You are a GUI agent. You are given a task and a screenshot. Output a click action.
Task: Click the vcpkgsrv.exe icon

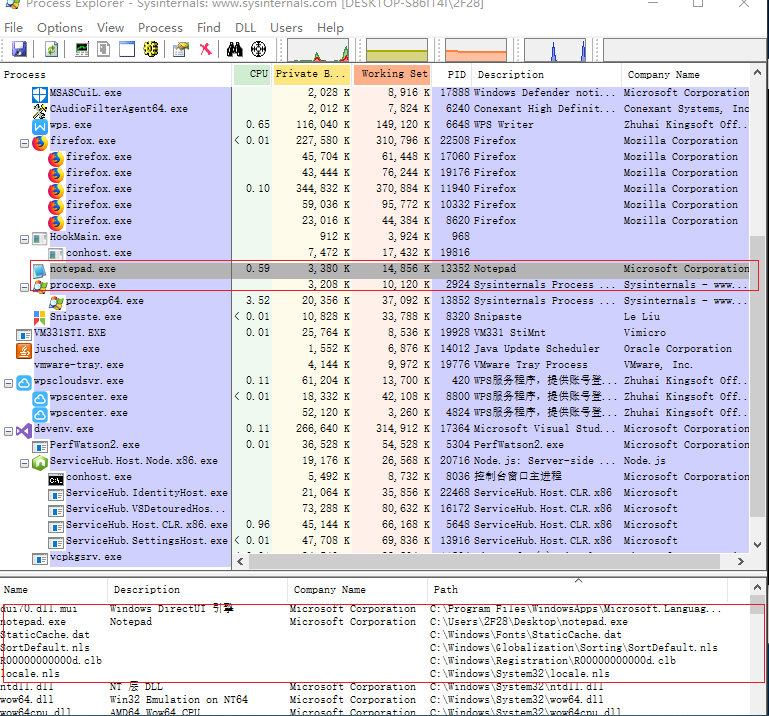40,559
